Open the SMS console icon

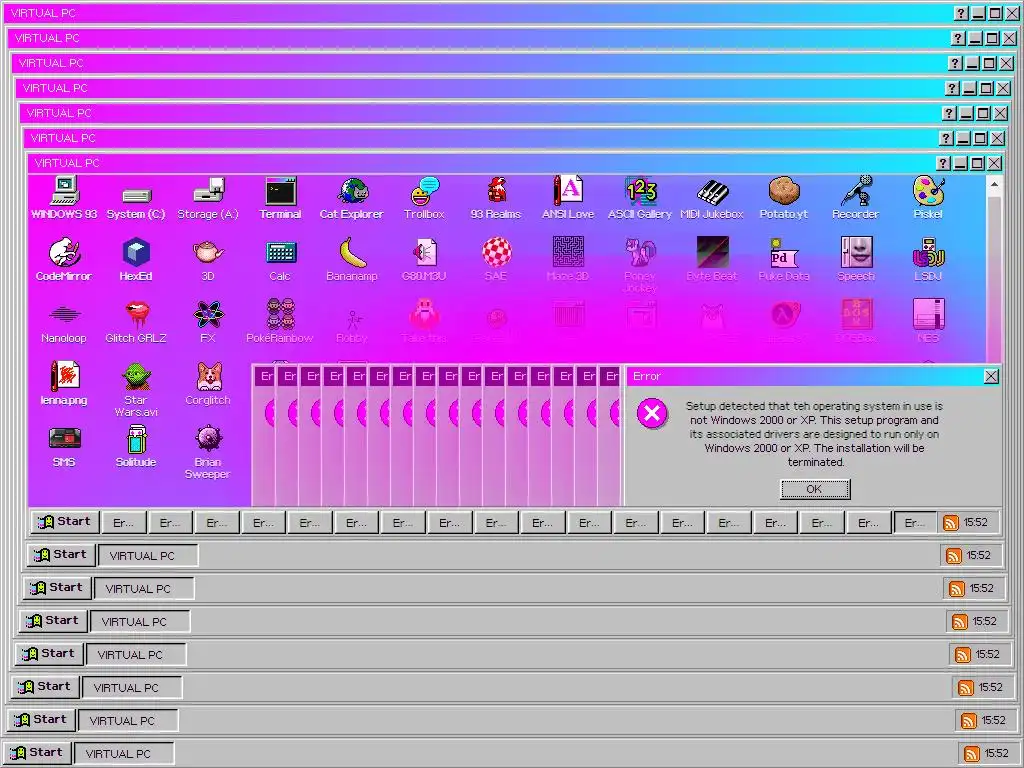(x=64, y=447)
